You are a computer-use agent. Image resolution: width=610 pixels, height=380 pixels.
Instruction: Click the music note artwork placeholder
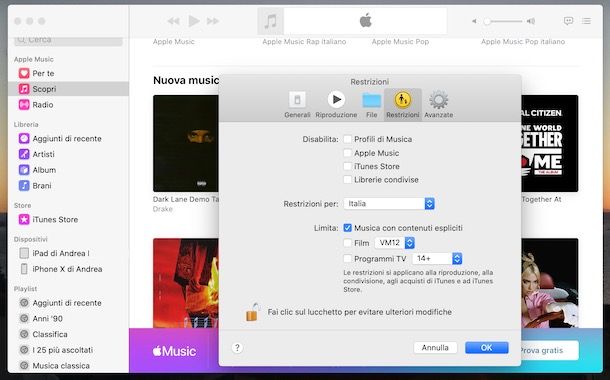(270, 21)
